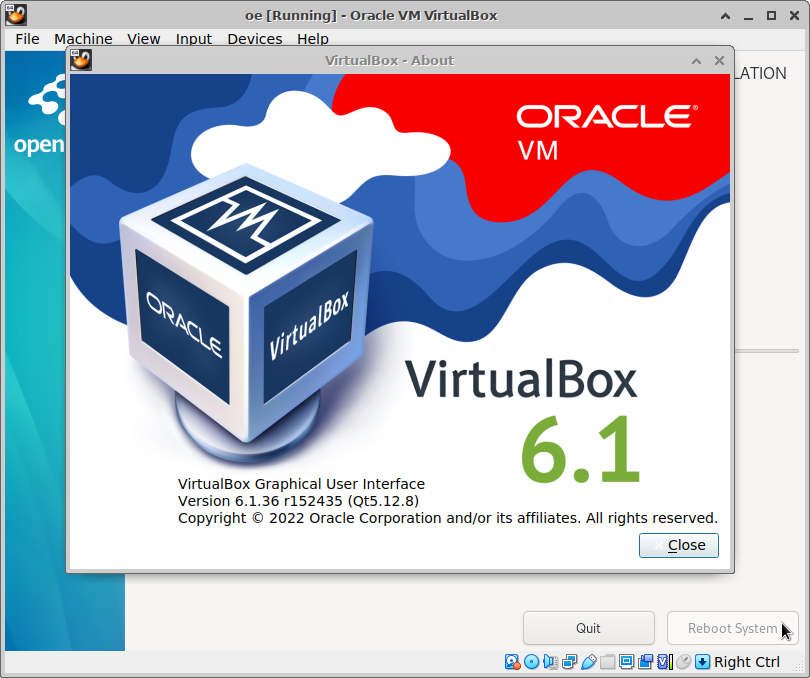Open the shared folders status icon
810x678 pixels.
608,662
